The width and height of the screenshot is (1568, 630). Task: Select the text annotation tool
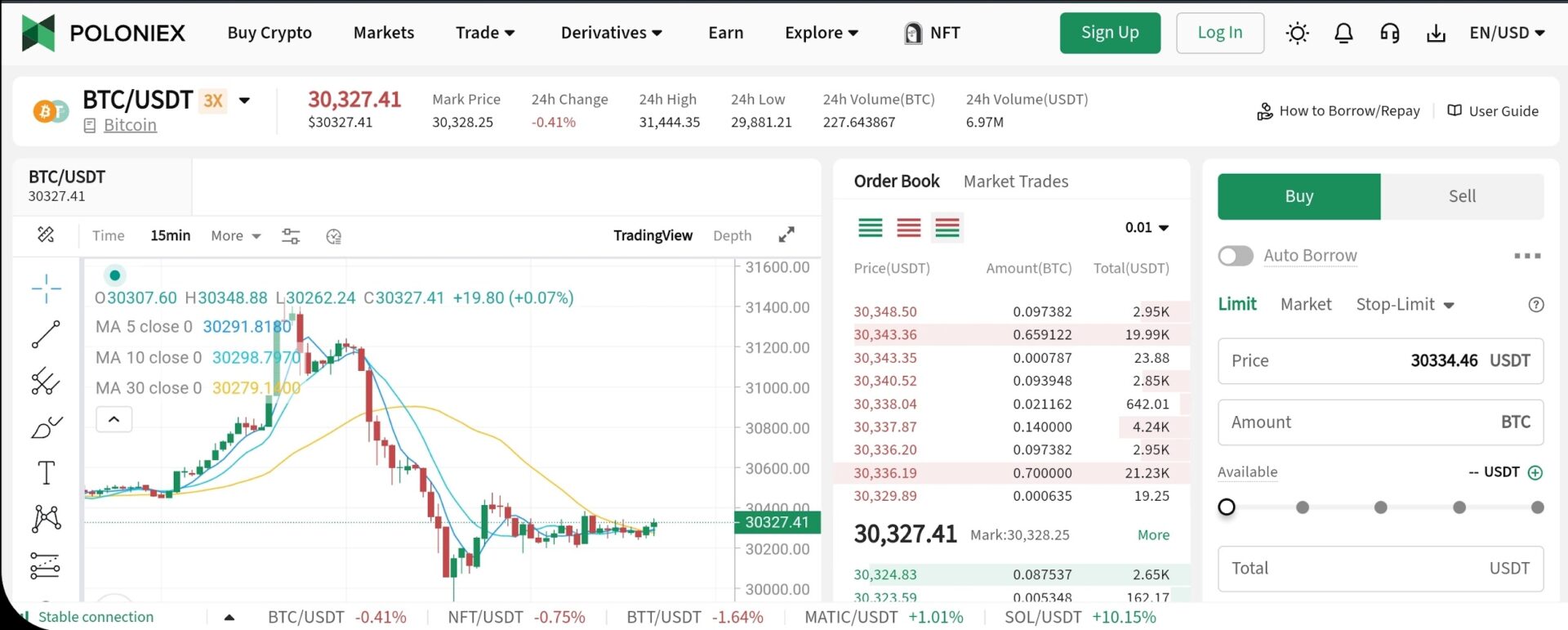click(47, 472)
